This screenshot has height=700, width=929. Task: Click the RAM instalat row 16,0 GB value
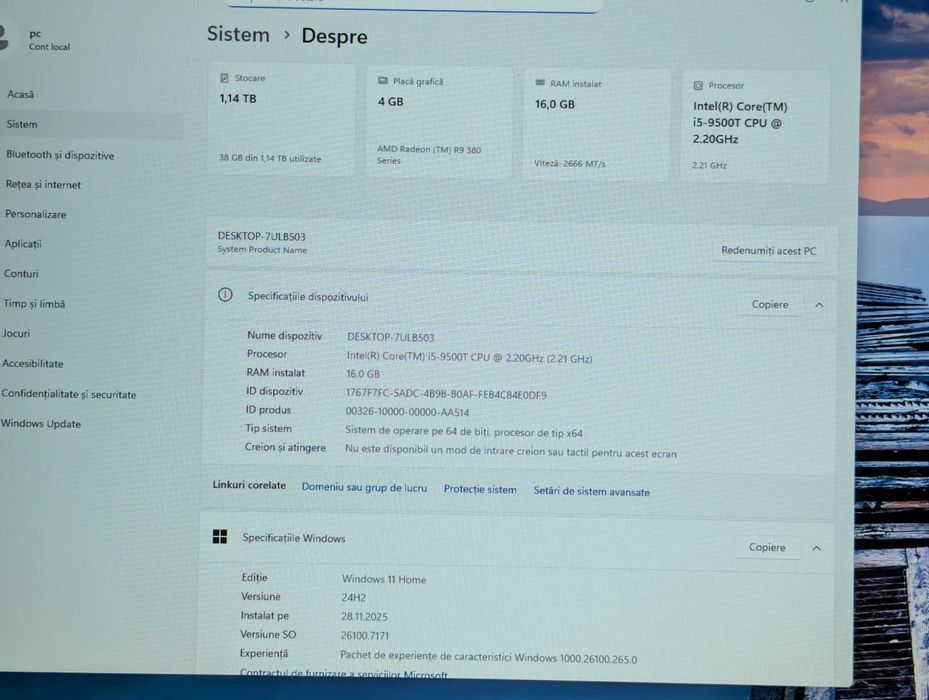363,374
